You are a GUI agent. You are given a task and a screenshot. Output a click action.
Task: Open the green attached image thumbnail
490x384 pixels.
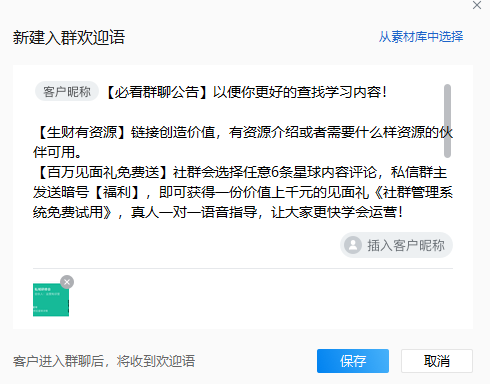[x=51, y=300]
